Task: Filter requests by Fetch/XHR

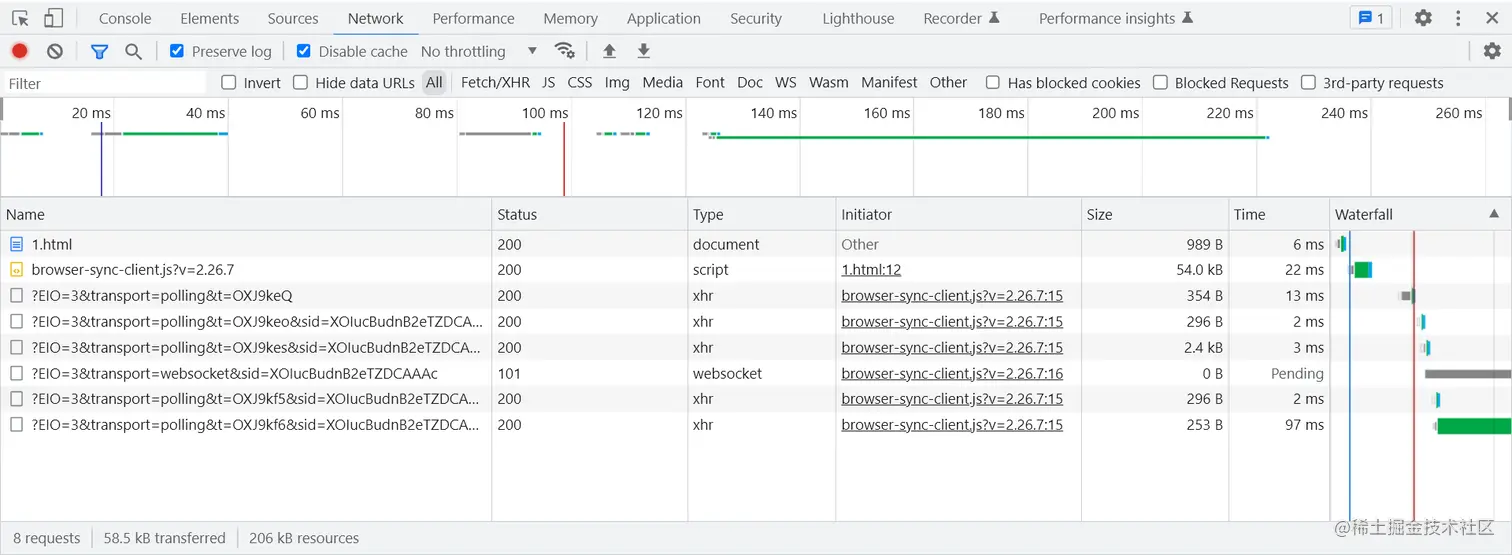Action: coord(495,83)
